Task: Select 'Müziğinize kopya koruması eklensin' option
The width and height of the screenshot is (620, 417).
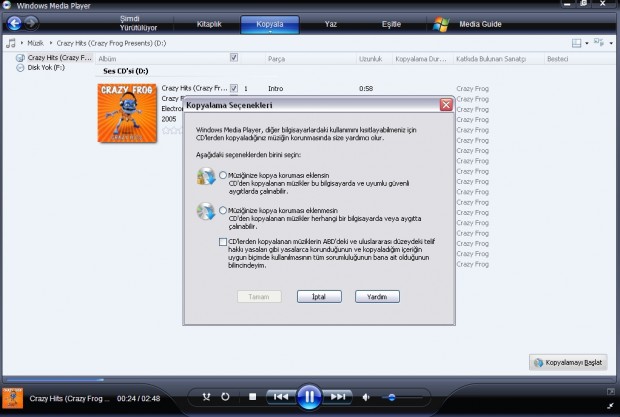Action: click(223, 175)
